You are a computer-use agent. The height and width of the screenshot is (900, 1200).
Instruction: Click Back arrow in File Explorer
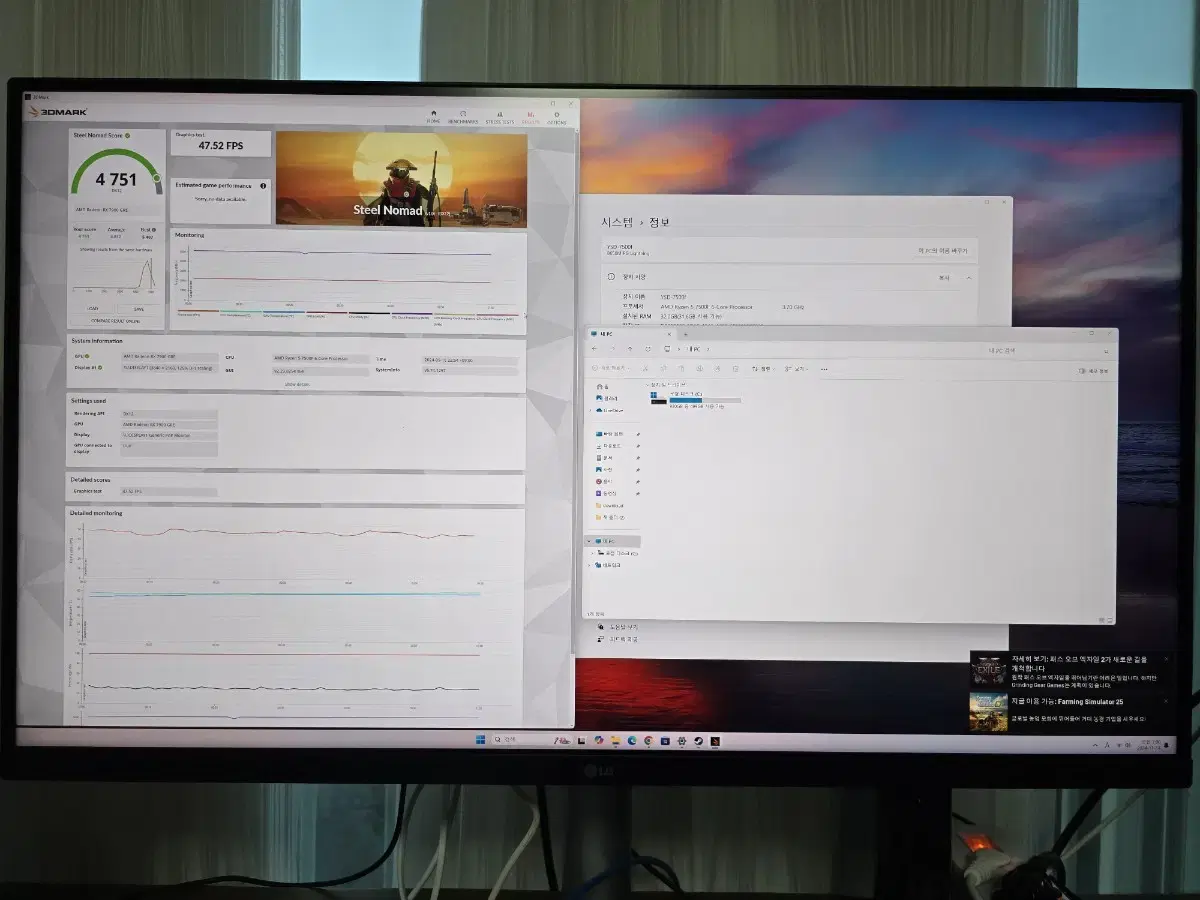[595, 349]
